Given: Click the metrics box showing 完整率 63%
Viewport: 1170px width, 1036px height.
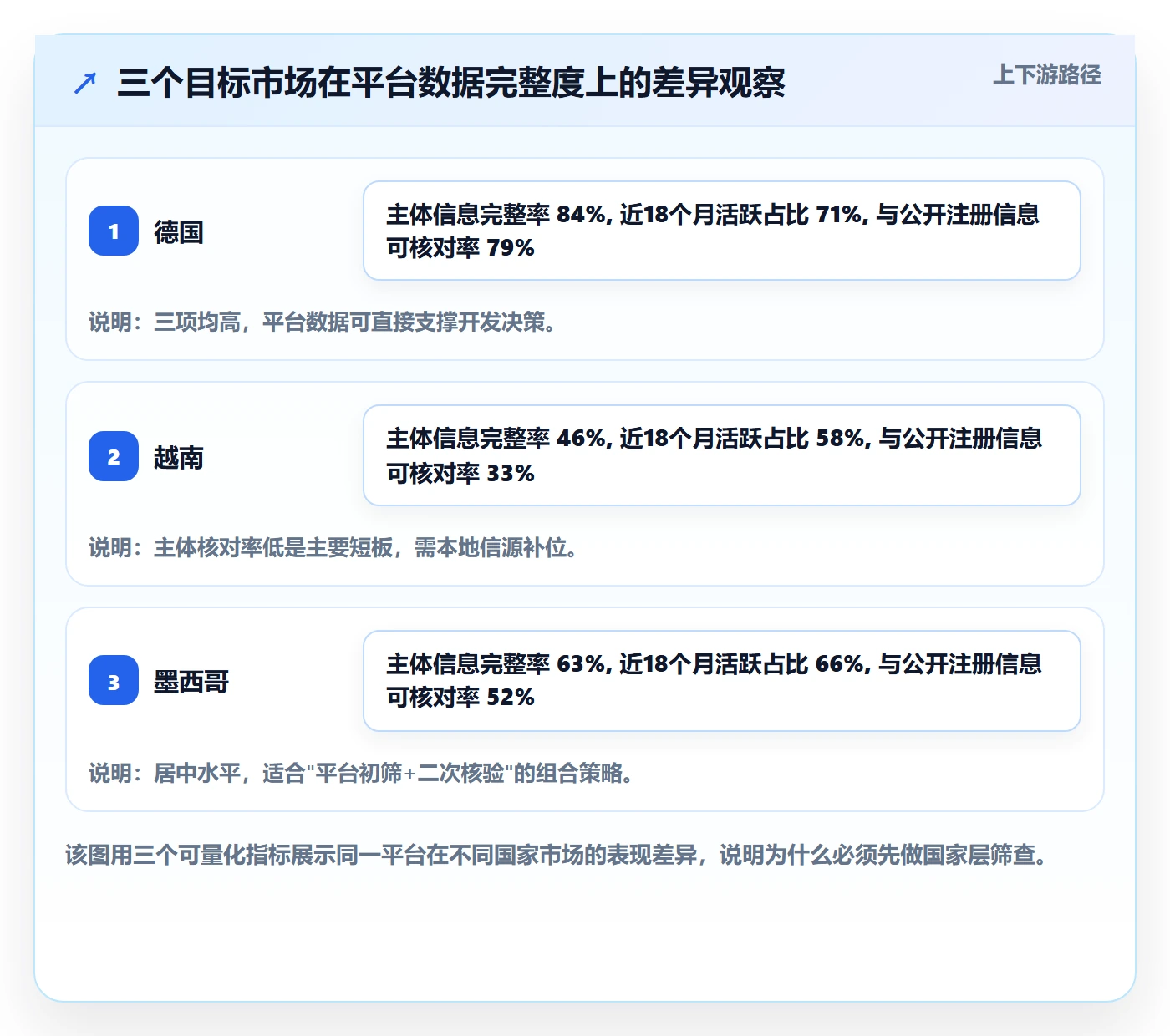Looking at the screenshot, I should click(722, 681).
